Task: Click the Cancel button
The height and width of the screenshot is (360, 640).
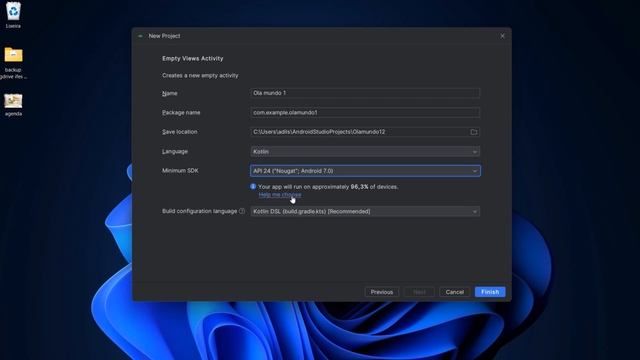Action: [455, 292]
